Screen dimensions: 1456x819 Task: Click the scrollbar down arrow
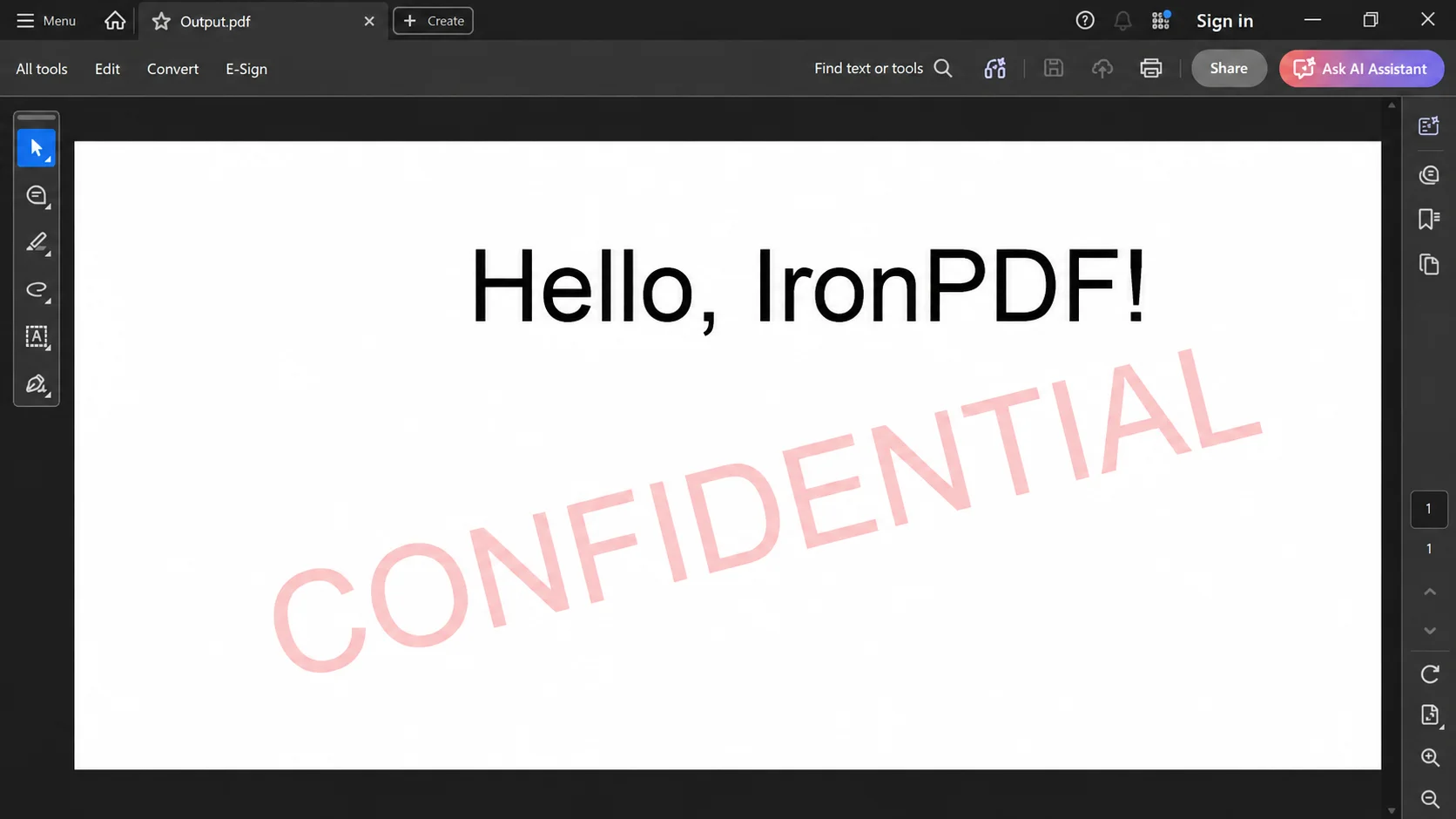click(1392, 810)
